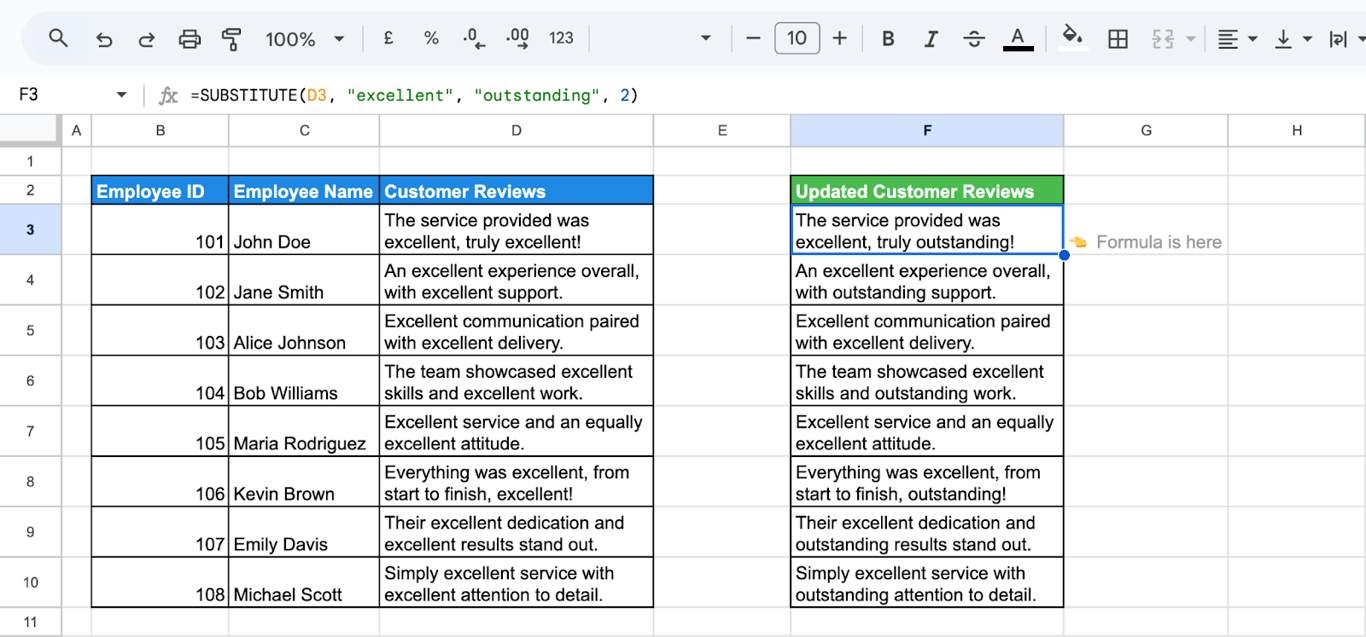Select column B header
This screenshot has width=1366, height=637.
(160, 130)
